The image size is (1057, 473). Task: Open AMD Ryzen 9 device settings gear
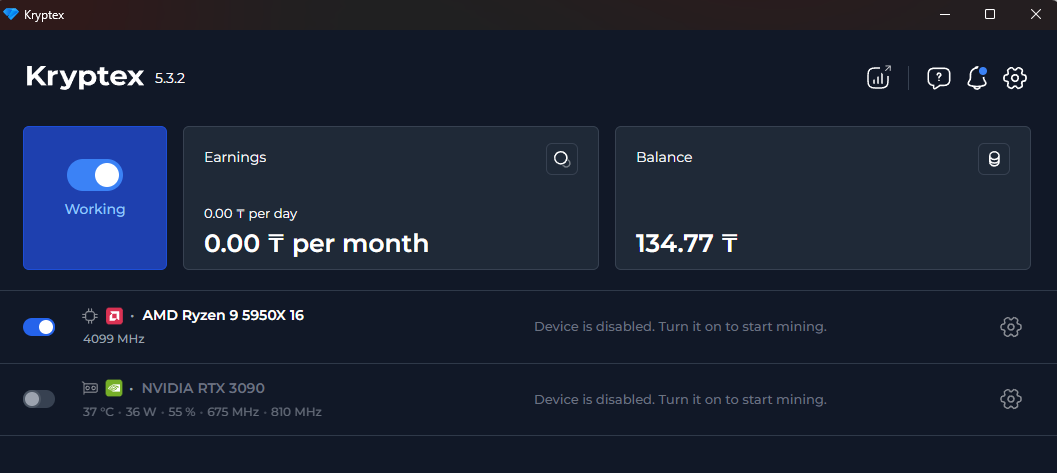pos(1010,326)
